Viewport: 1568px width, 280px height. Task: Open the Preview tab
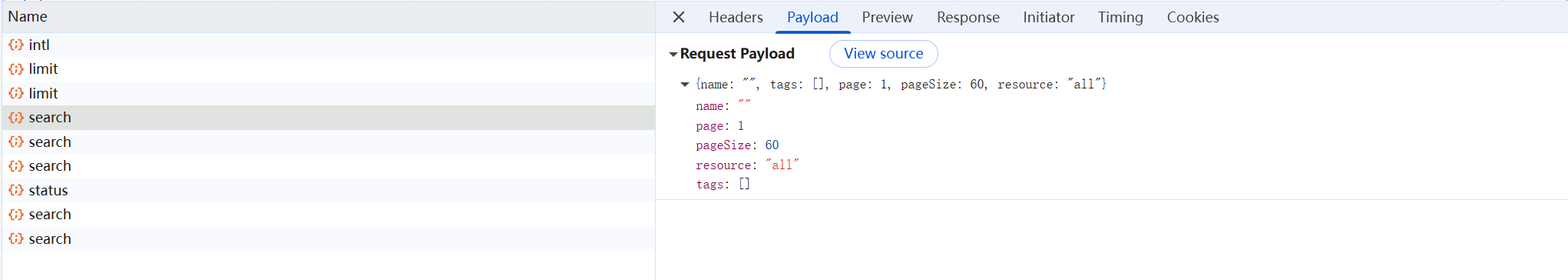pos(887,17)
